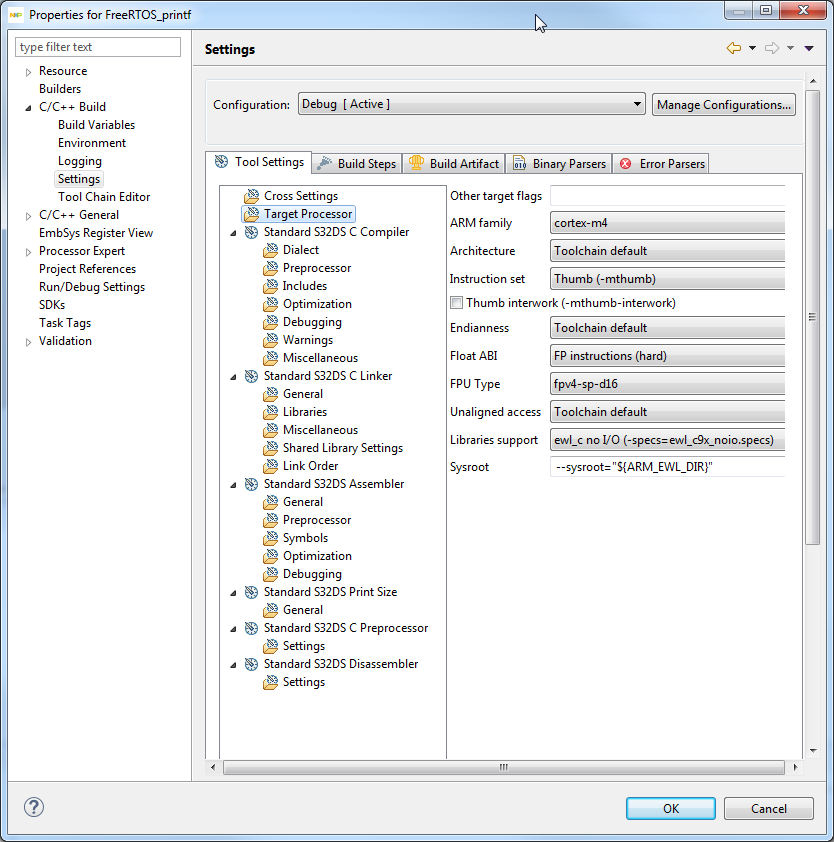This screenshot has height=842, width=834.
Task: Expand the Processor Expert tree node
Action: tap(28, 252)
